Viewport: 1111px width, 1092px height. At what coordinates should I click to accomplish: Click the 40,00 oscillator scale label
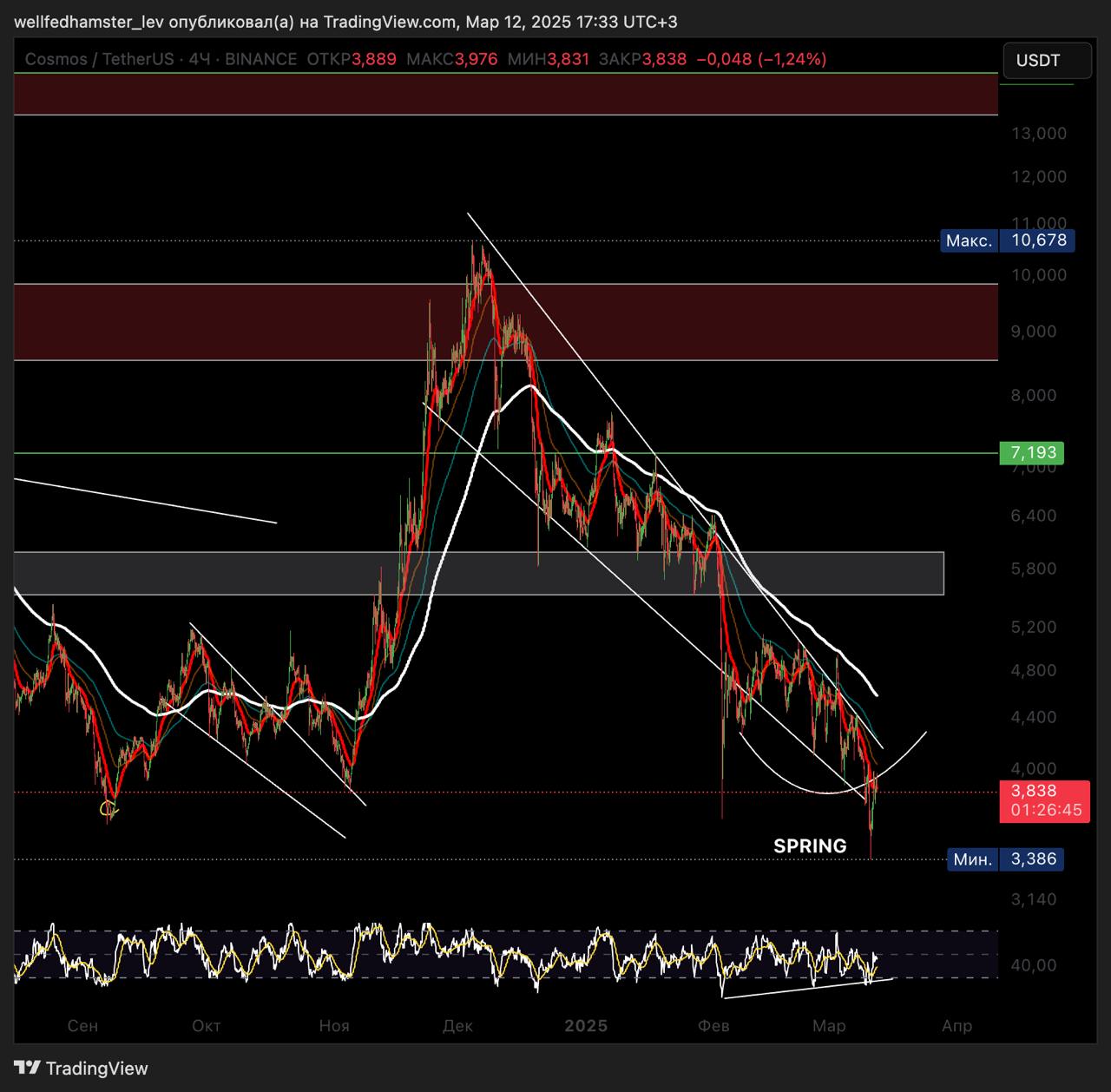click(x=1034, y=965)
